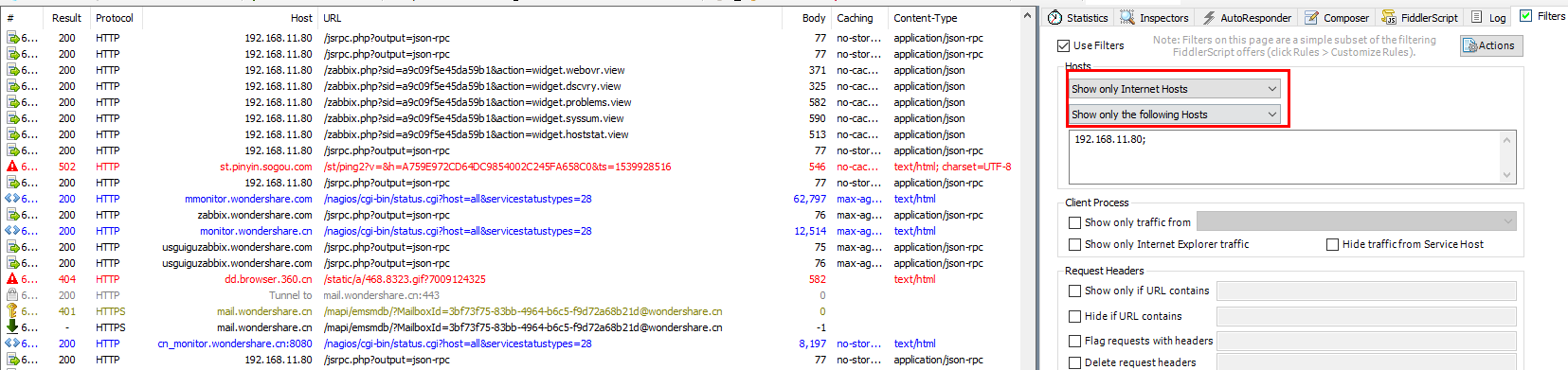This screenshot has width=1568, height=370.
Task: Check the Delete request headers option
Action: (x=1074, y=362)
